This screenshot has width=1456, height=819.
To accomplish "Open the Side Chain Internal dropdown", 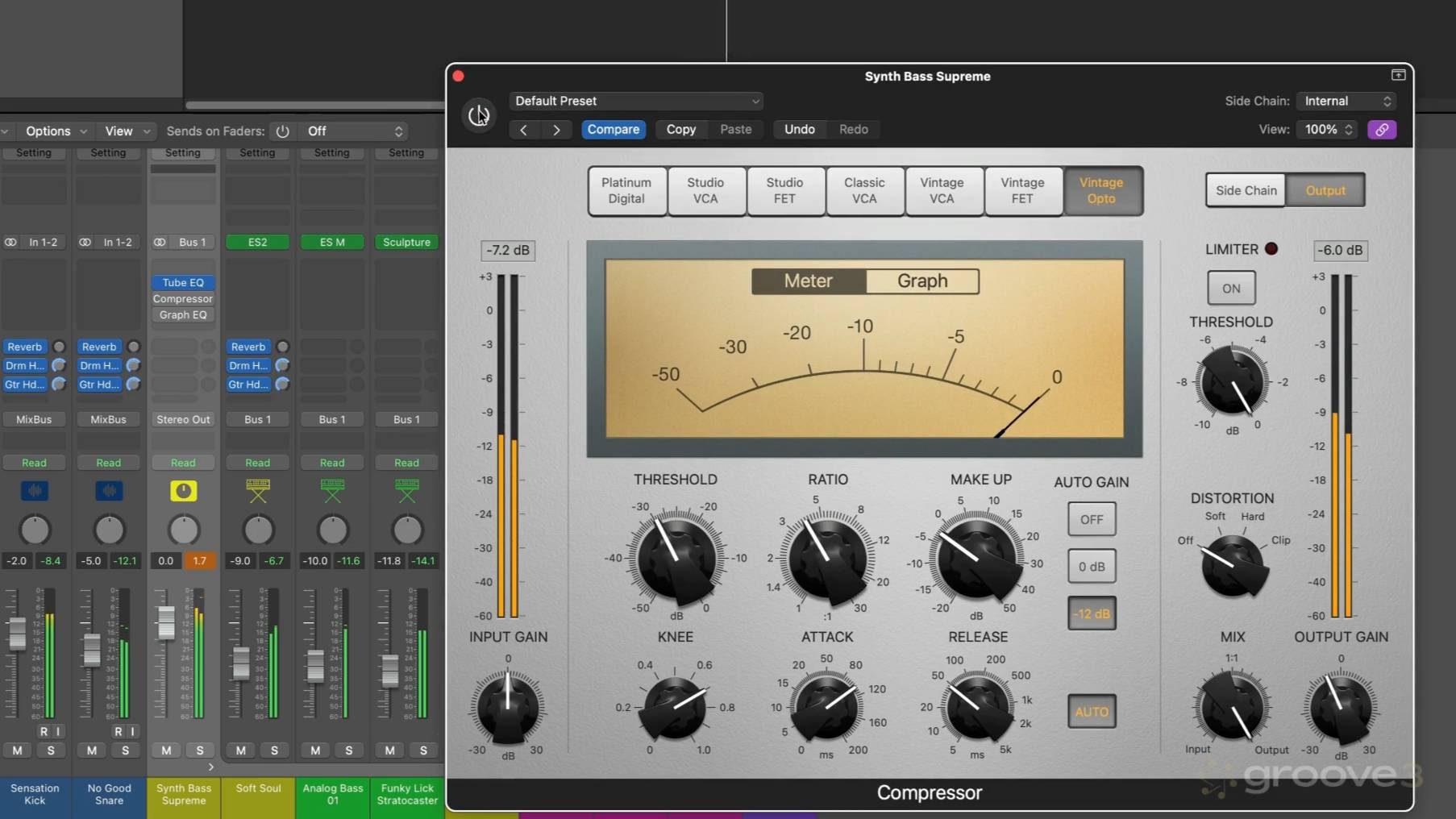I will coord(1347,102).
